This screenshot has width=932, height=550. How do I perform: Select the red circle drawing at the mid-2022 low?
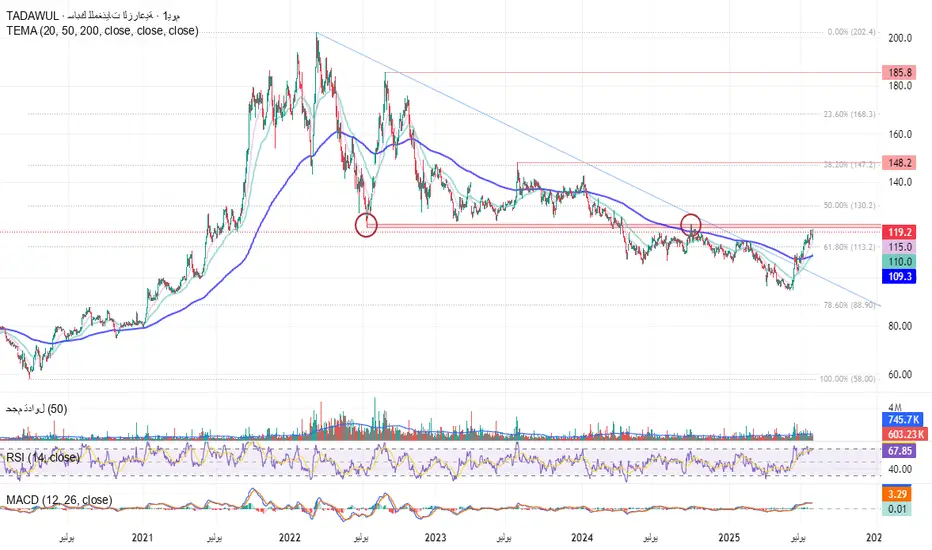pyautogui.click(x=366, y=225)
